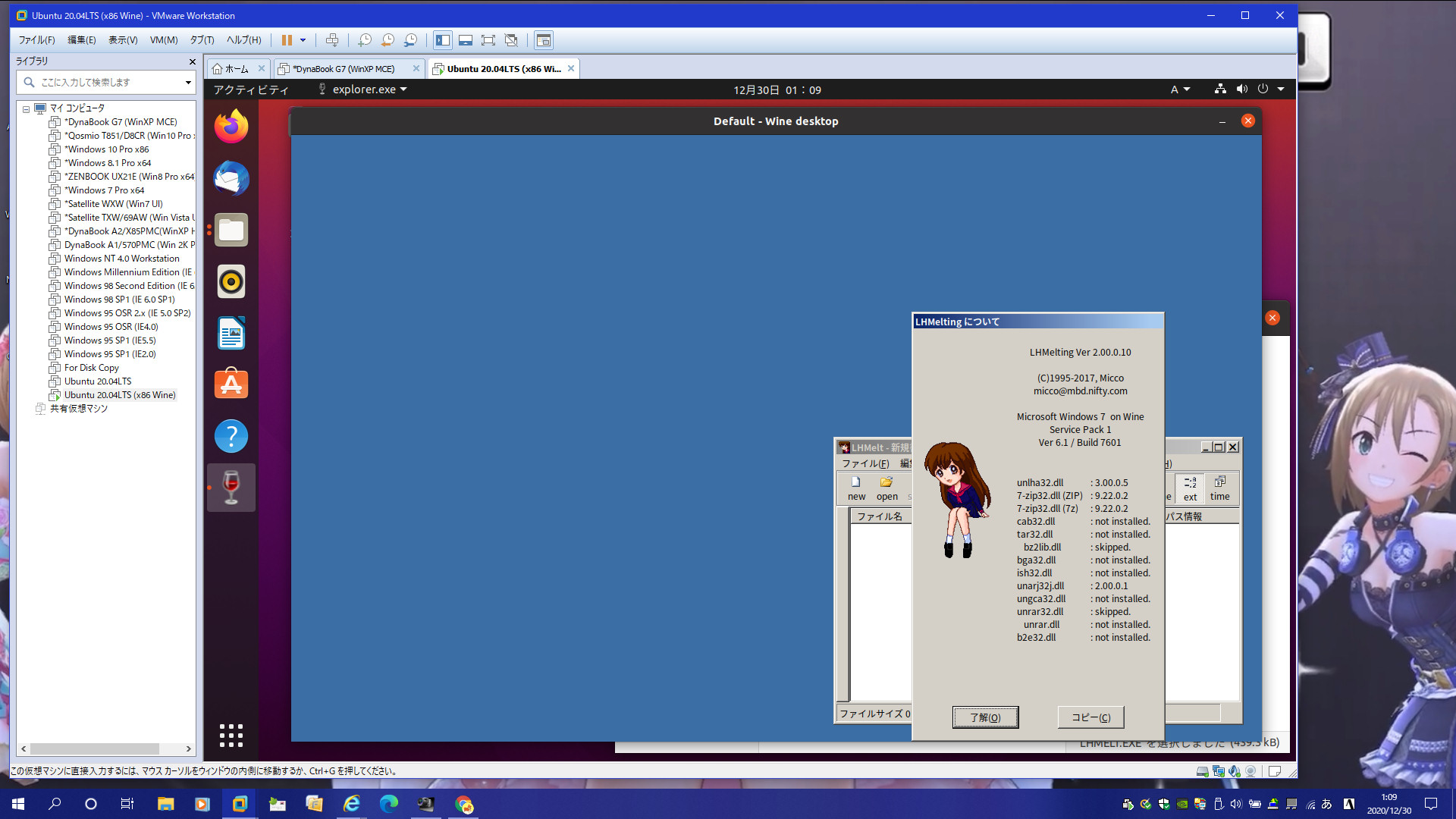Click the library horizontal scrollbar right arrow
The width and height of the screenshot is (1456, 819).
pyautogui.click(x=188, y=748)
